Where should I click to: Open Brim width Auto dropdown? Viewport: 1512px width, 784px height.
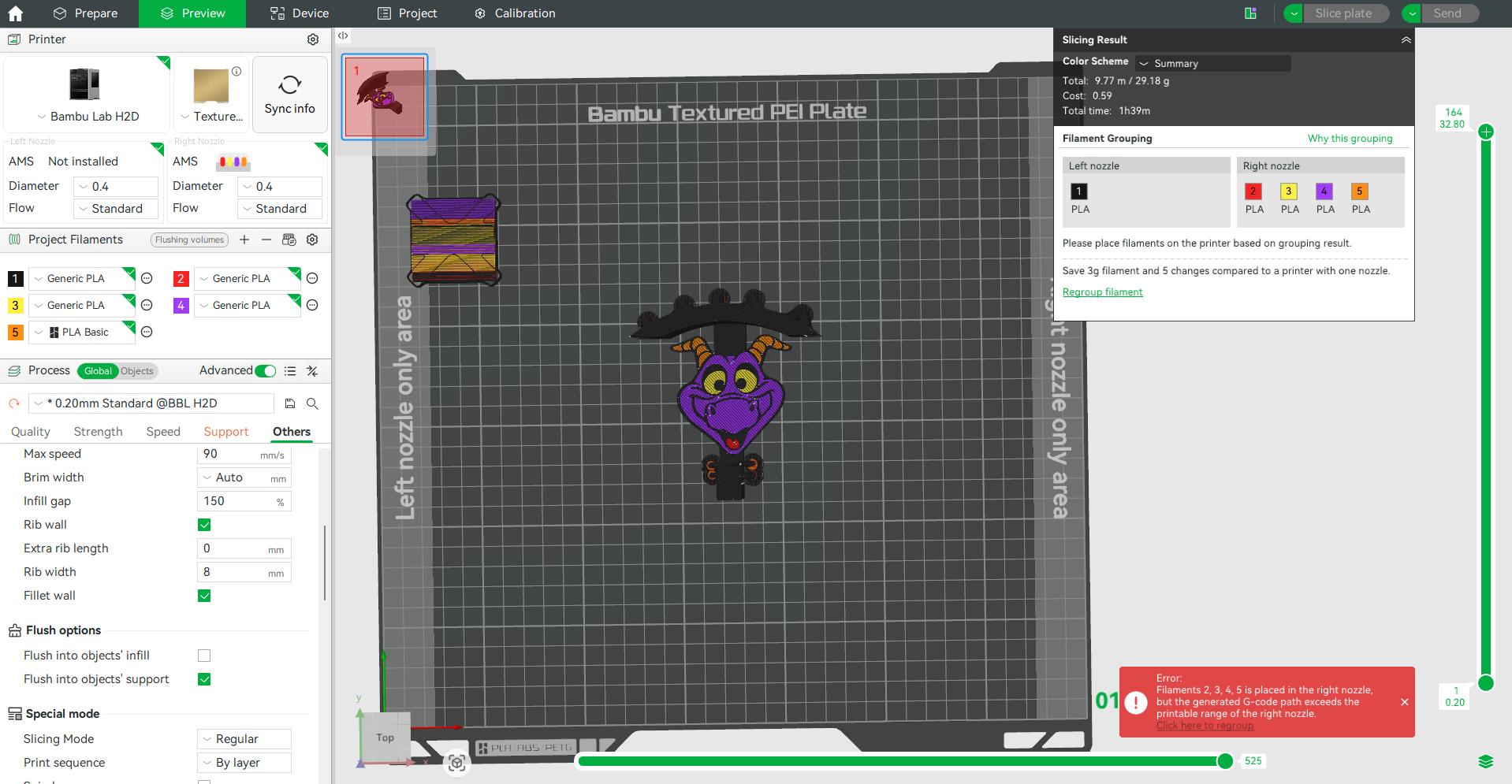[x=244, y=477]
